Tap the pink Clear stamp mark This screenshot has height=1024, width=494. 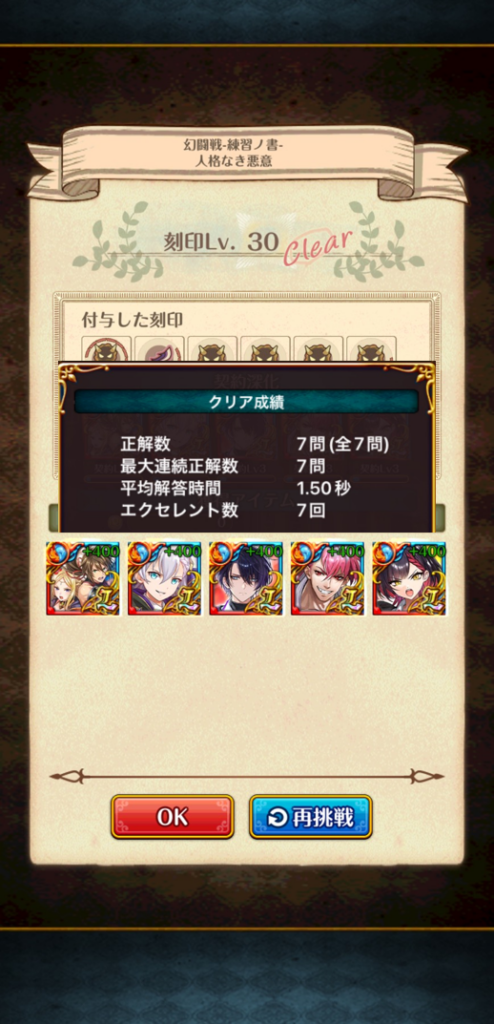click(x=318, y=248)
